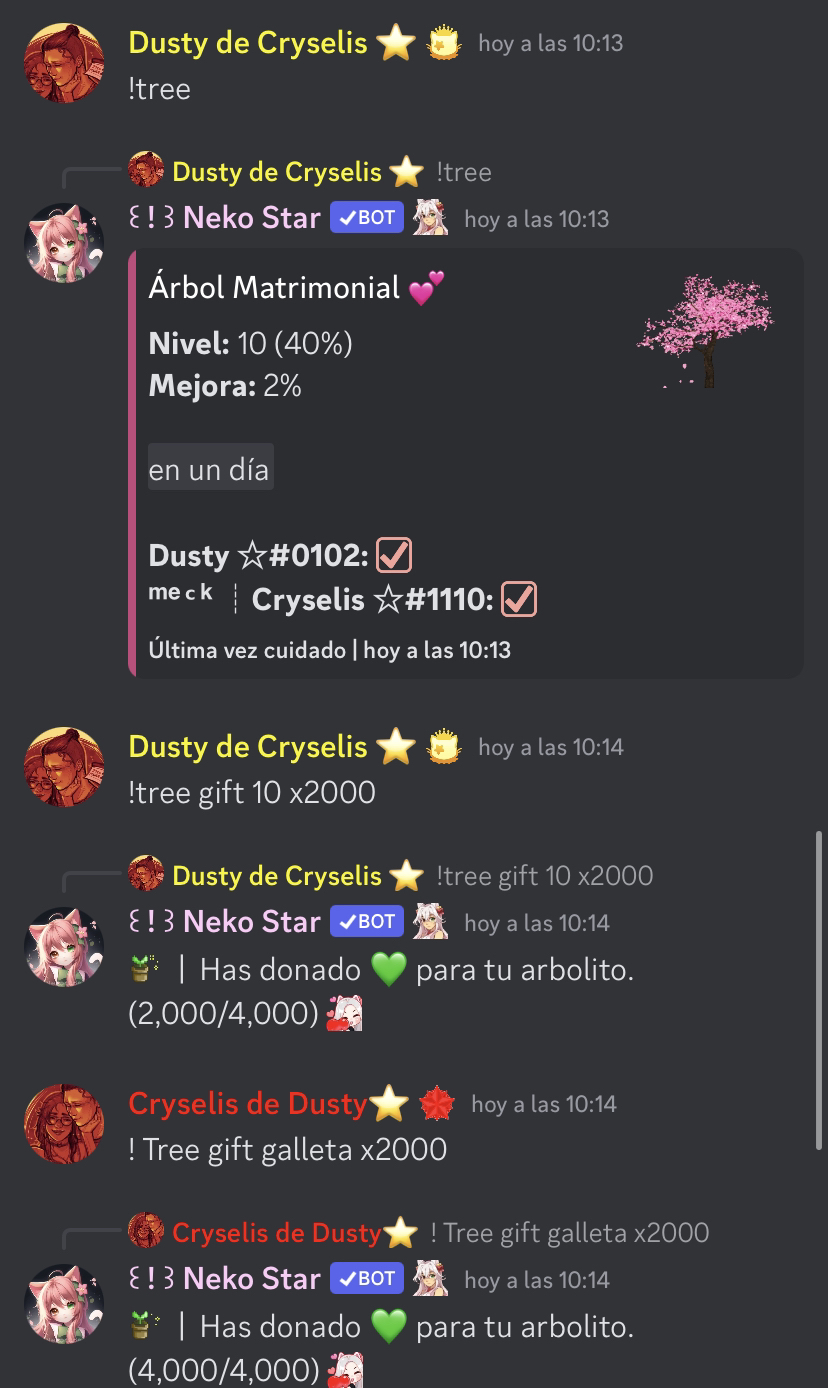Click Neko Star name on the 10:13 embed message
Viewport: 828px width, 1388px height.
click(252, 218)
